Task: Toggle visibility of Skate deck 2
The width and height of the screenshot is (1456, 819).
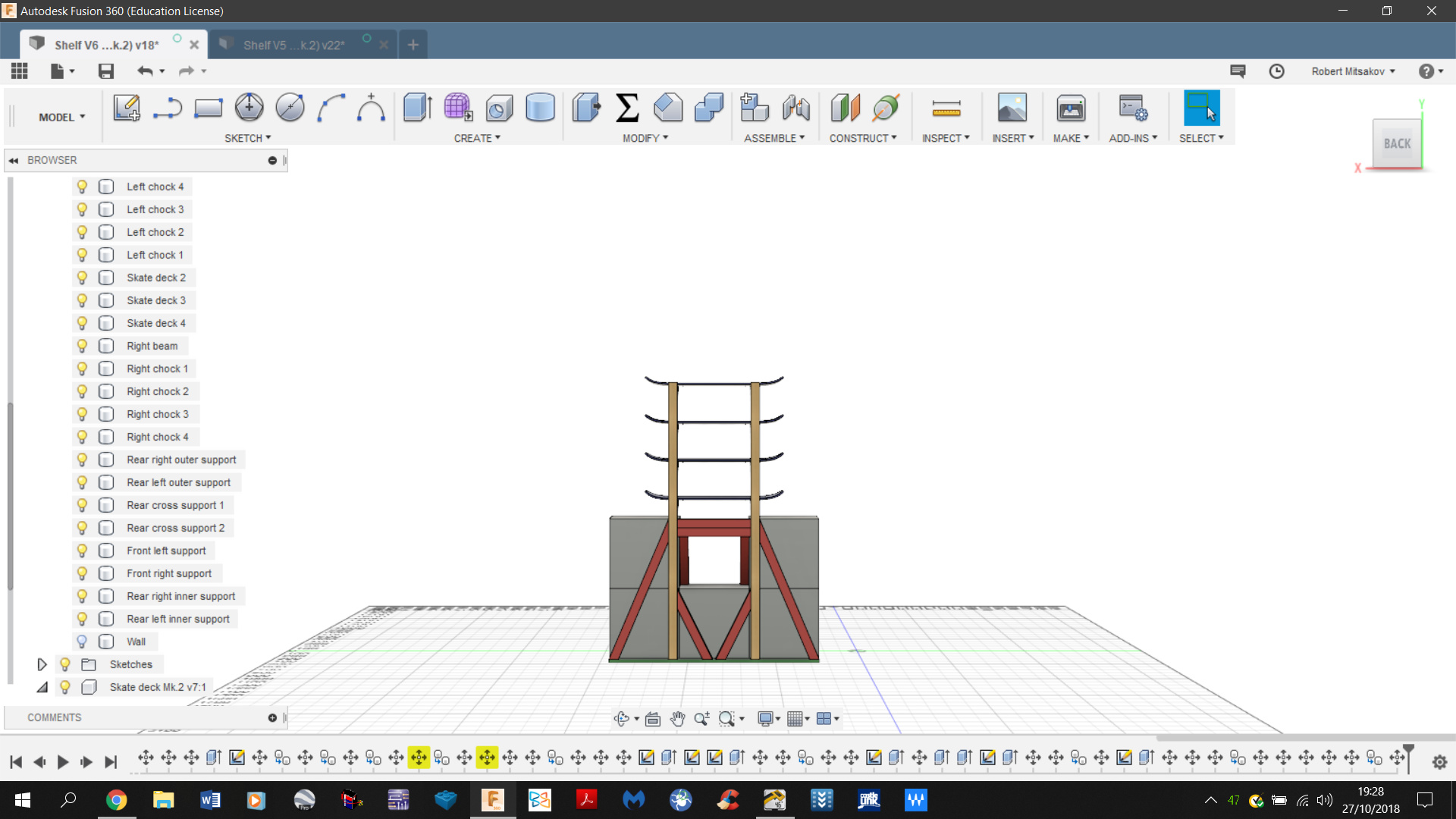Action: (x=82, y=278)
